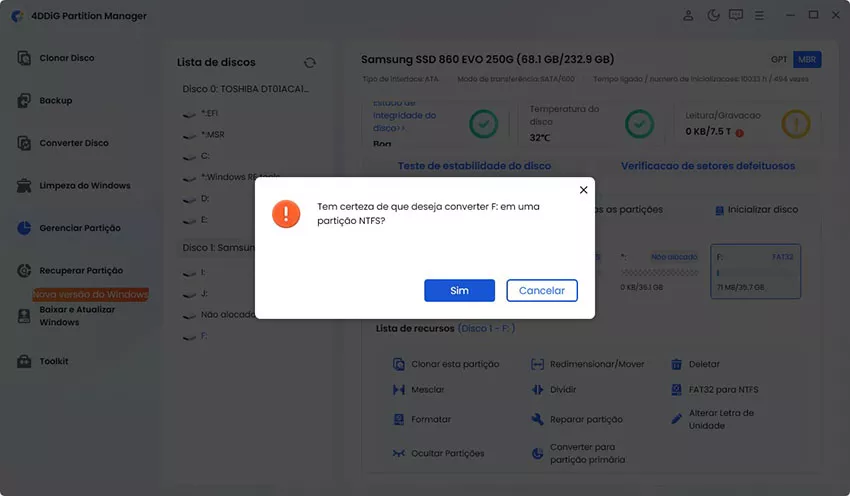
Task: Click the Gerenciar Partição pie icon
Action: click(x=24, y=228)
